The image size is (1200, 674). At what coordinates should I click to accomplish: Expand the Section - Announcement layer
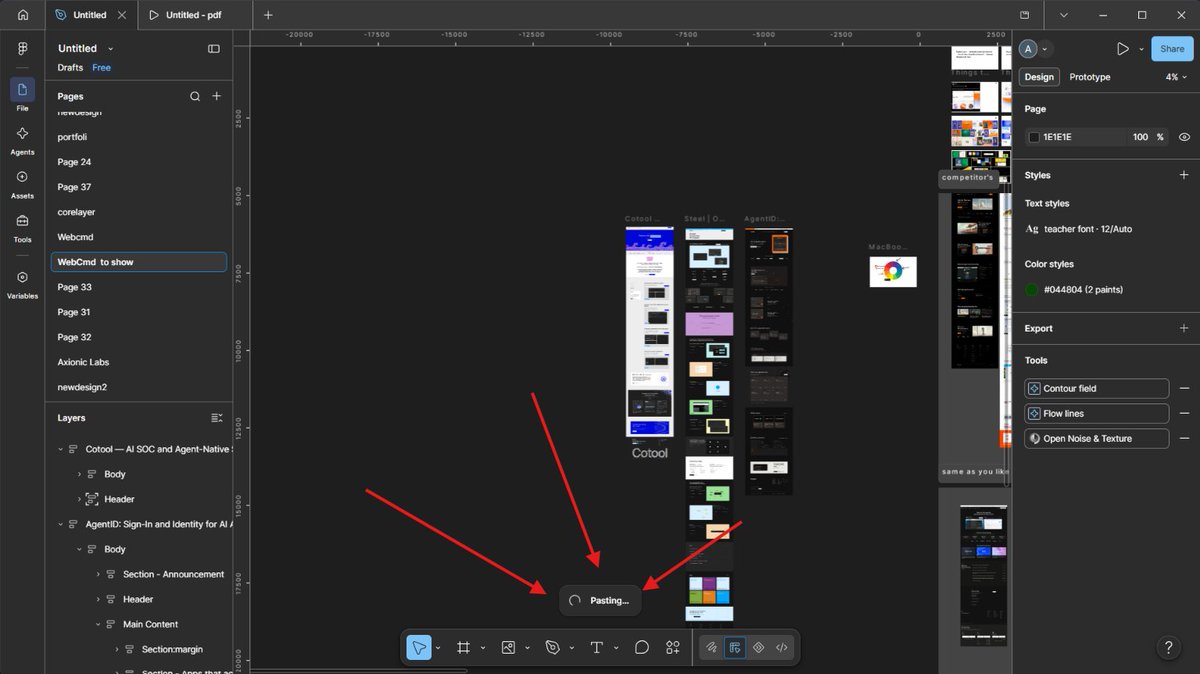tap(98, 574)
